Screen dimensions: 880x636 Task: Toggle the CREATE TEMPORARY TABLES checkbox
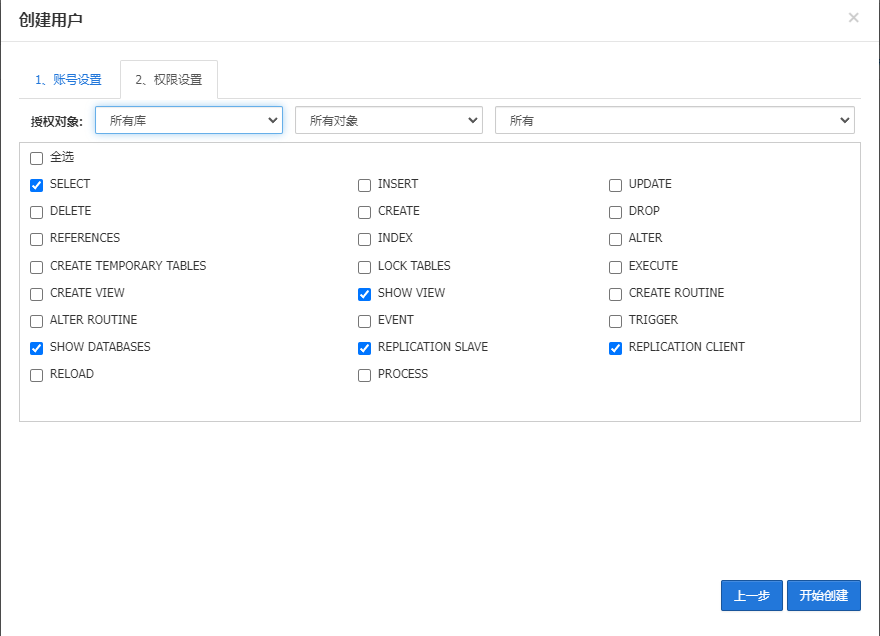coord(37,267)
